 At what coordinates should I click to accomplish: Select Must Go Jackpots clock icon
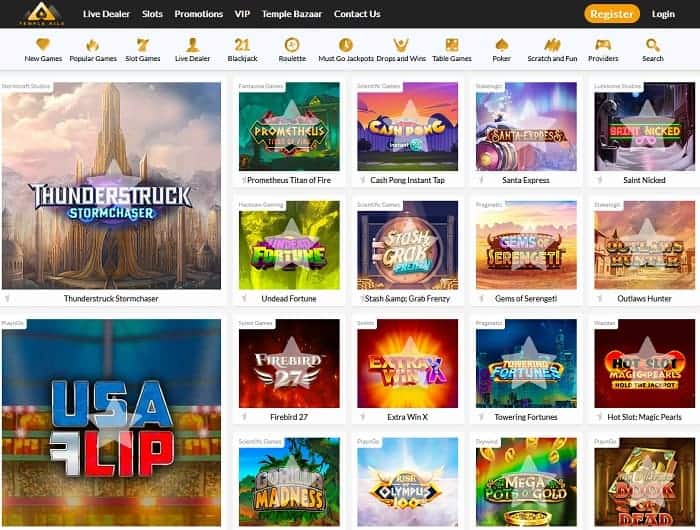(346, 45)
